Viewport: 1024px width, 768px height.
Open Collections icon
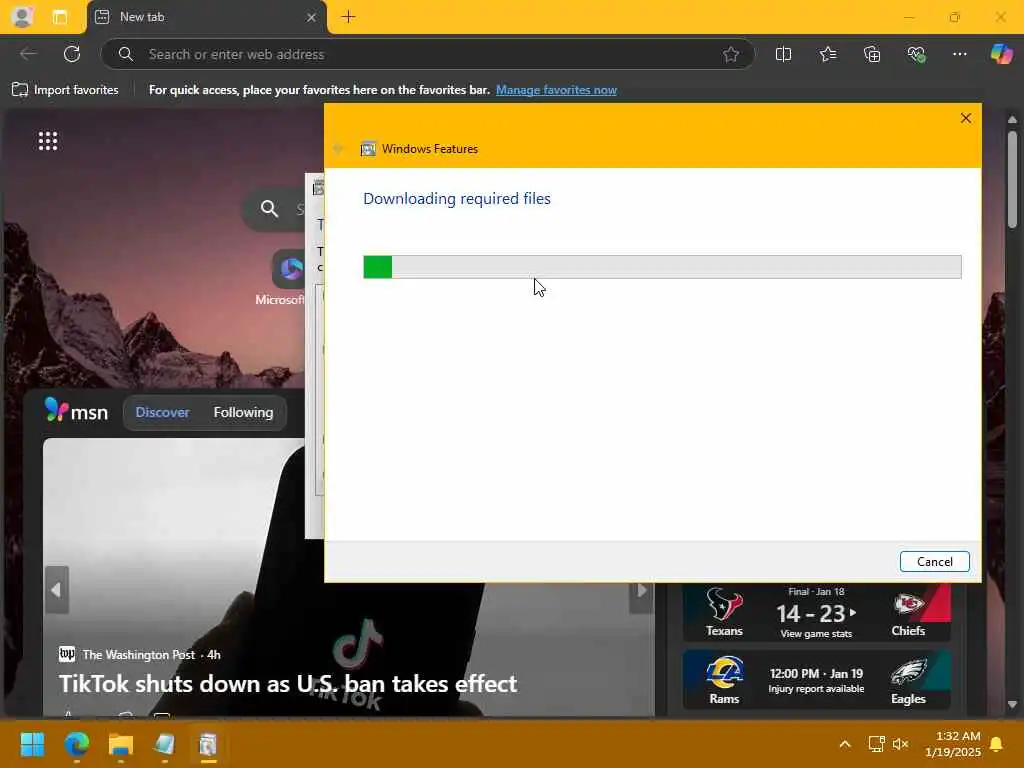[x=872, y=54]
